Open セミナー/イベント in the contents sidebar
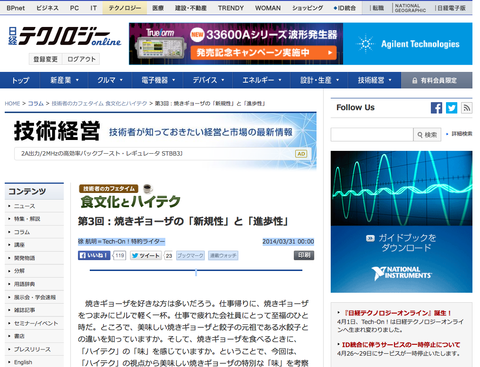The image size is (480, 367). (x=36, y=323)
